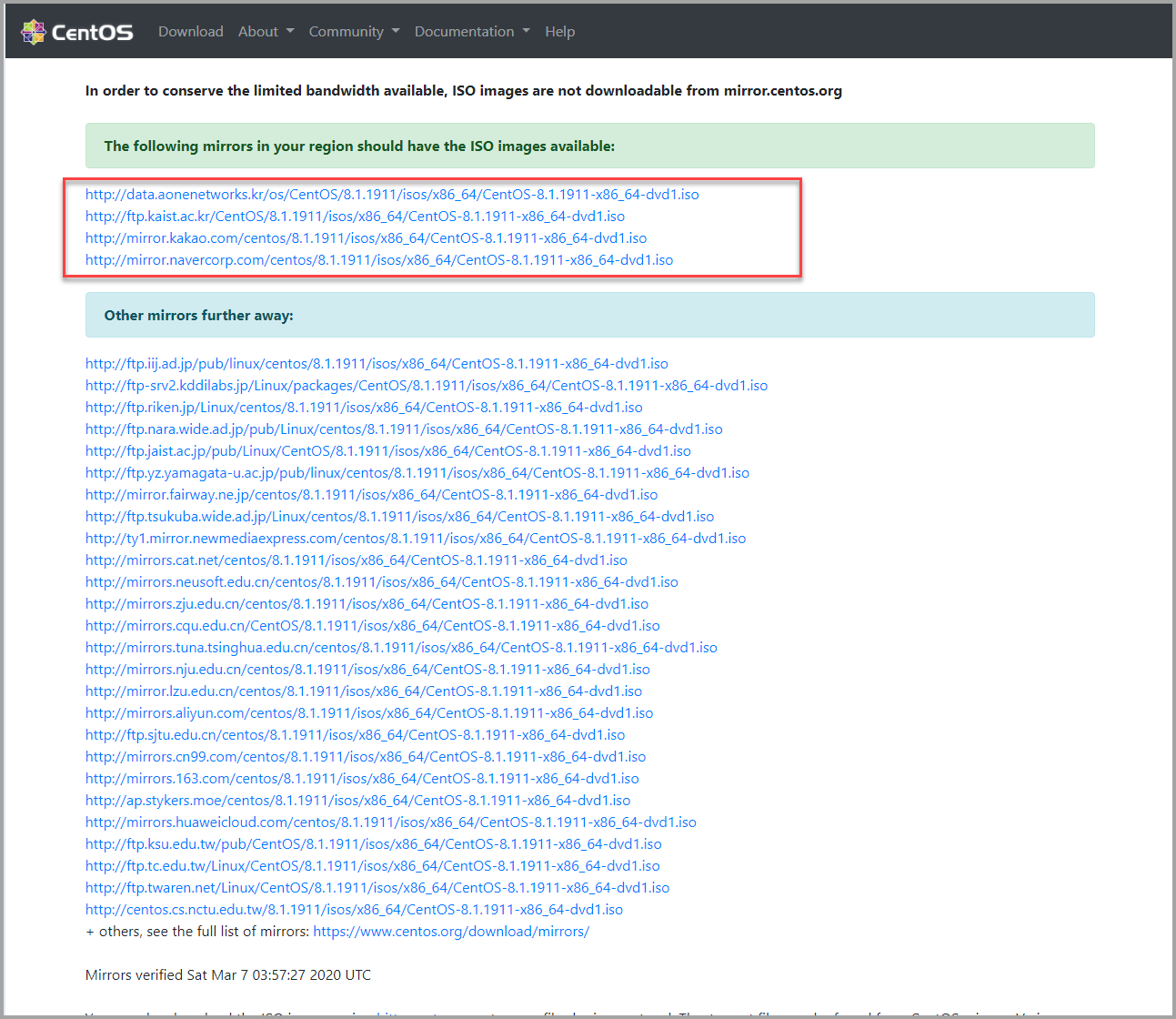Viewport: 1176px width, 1019px height.
Task: Open the mirrors.cqu.edu.cn mirror link
Action: pos(373,626)
